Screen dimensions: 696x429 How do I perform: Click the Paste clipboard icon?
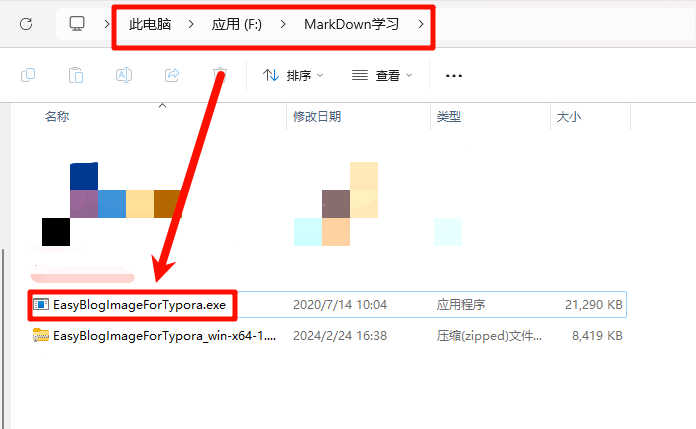76,75
